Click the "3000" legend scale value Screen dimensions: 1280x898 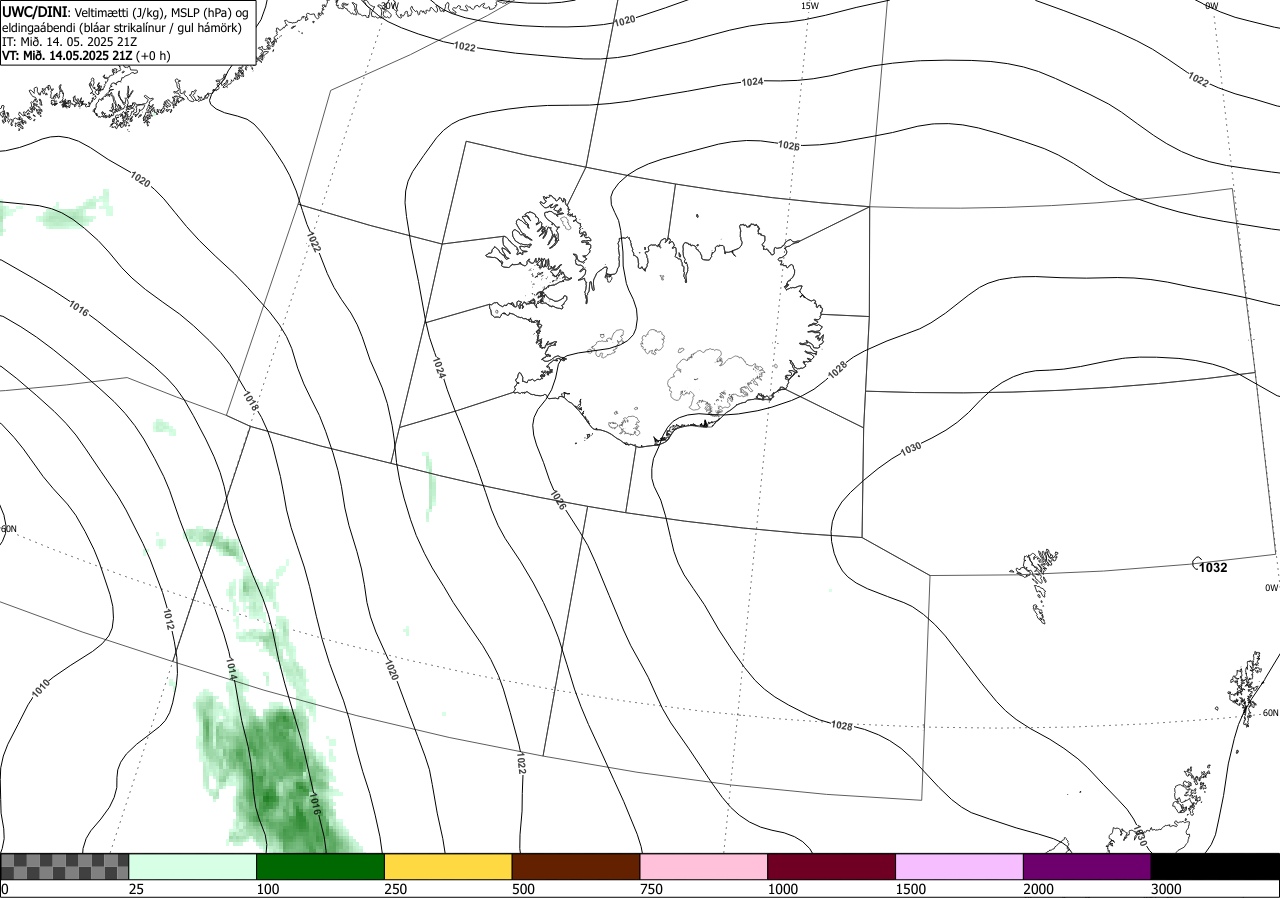pyautogui.click(x=1166, y=889)
